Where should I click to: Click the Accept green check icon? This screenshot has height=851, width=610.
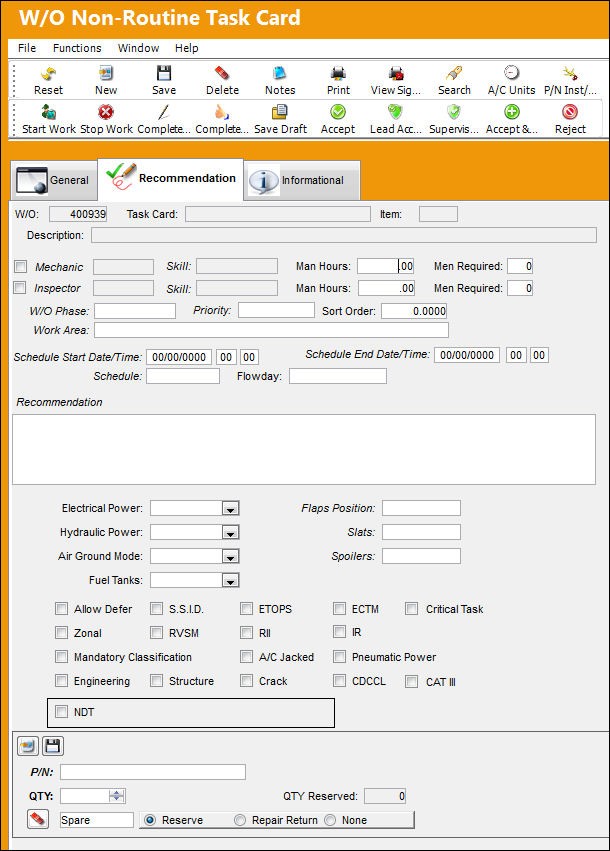pyautogui.click(x=338, y=112)
